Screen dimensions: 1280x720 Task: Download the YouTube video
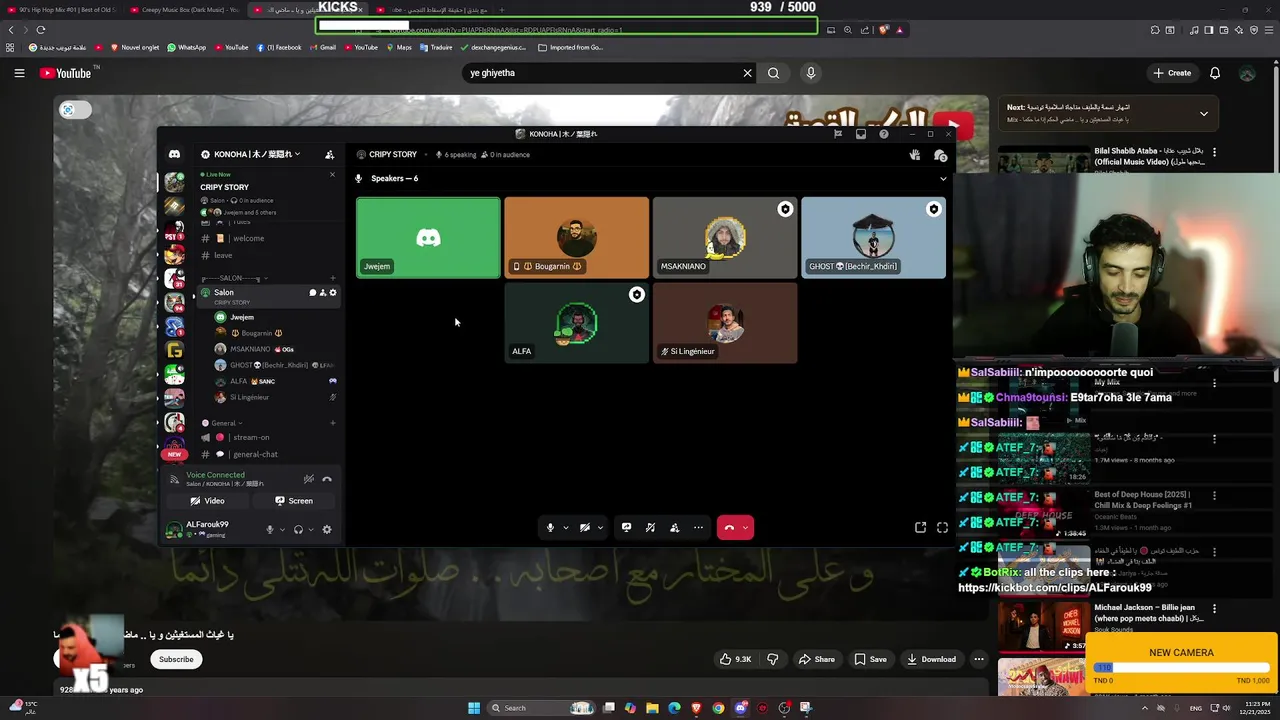point(930,659)
